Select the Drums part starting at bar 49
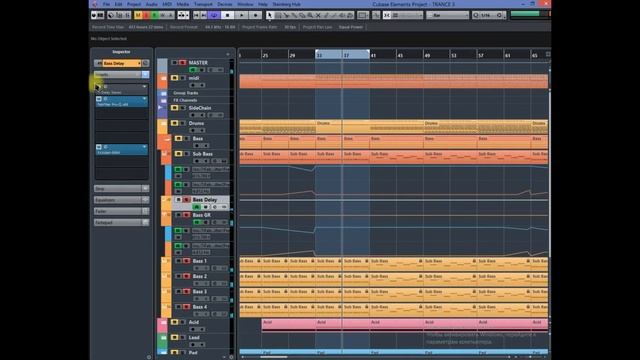This screenshot has width=640, height=360. (x=450, y=127)
